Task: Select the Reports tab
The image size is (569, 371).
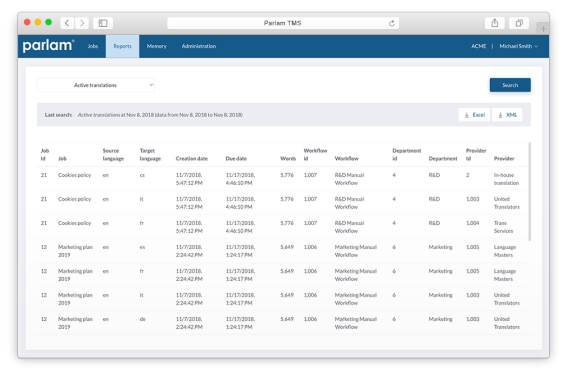Action: pos(122,46)
